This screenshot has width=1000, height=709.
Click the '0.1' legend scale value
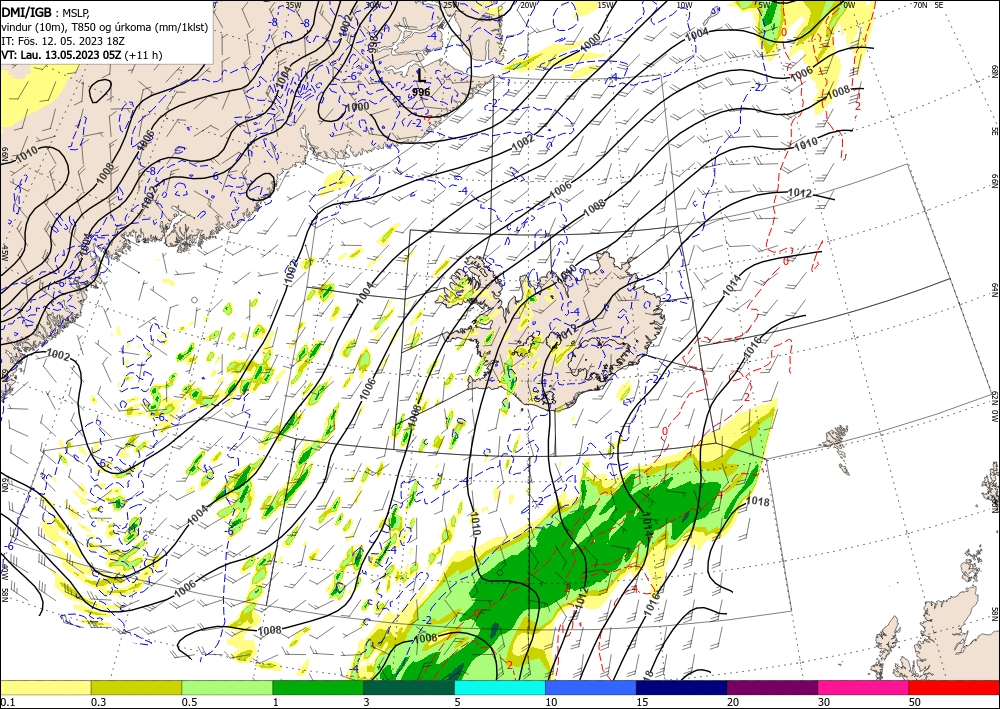[x=6, y=702]
